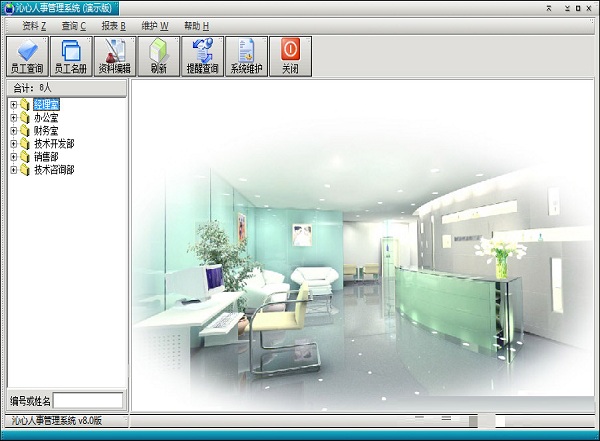Select 技术咨询部 in the department tree

pos(54,170)
